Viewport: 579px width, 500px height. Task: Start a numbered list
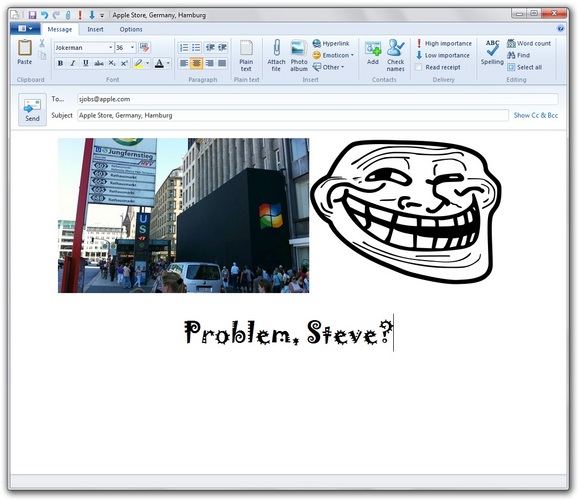(184, 48)
